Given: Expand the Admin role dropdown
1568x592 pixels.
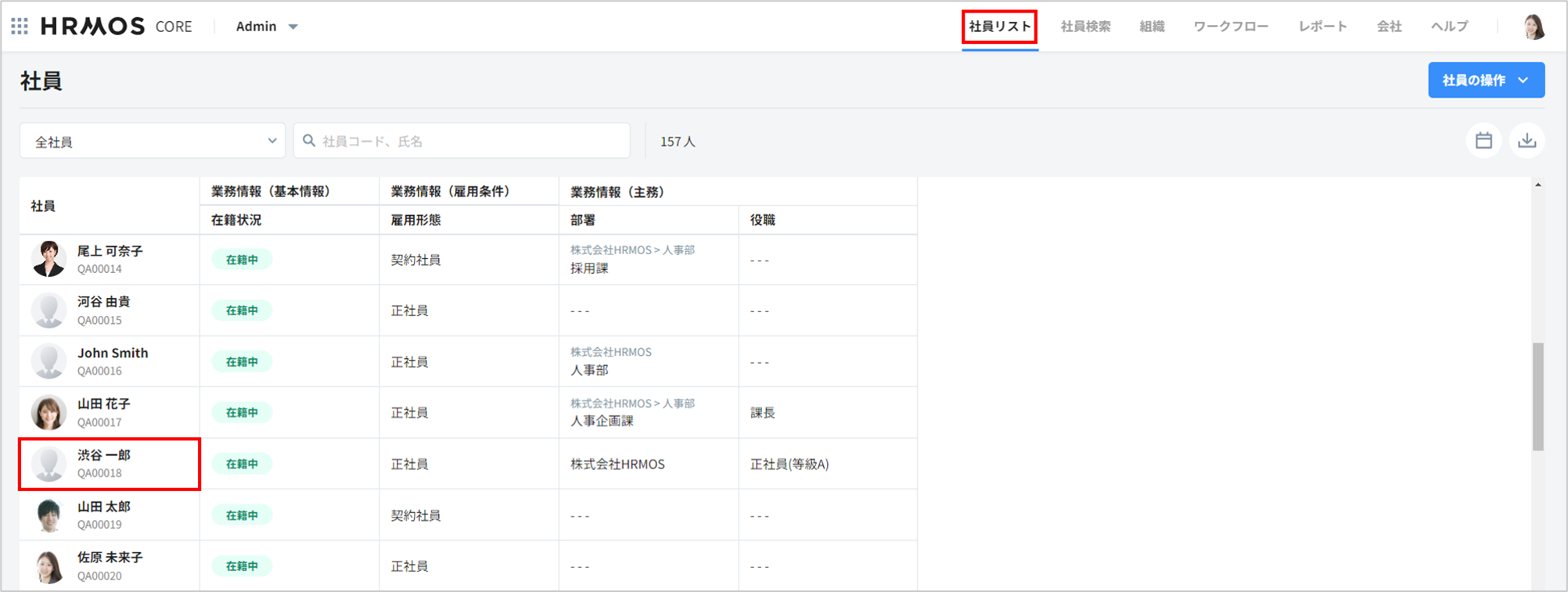Looking at the screenshot, I should click(267, 27).
